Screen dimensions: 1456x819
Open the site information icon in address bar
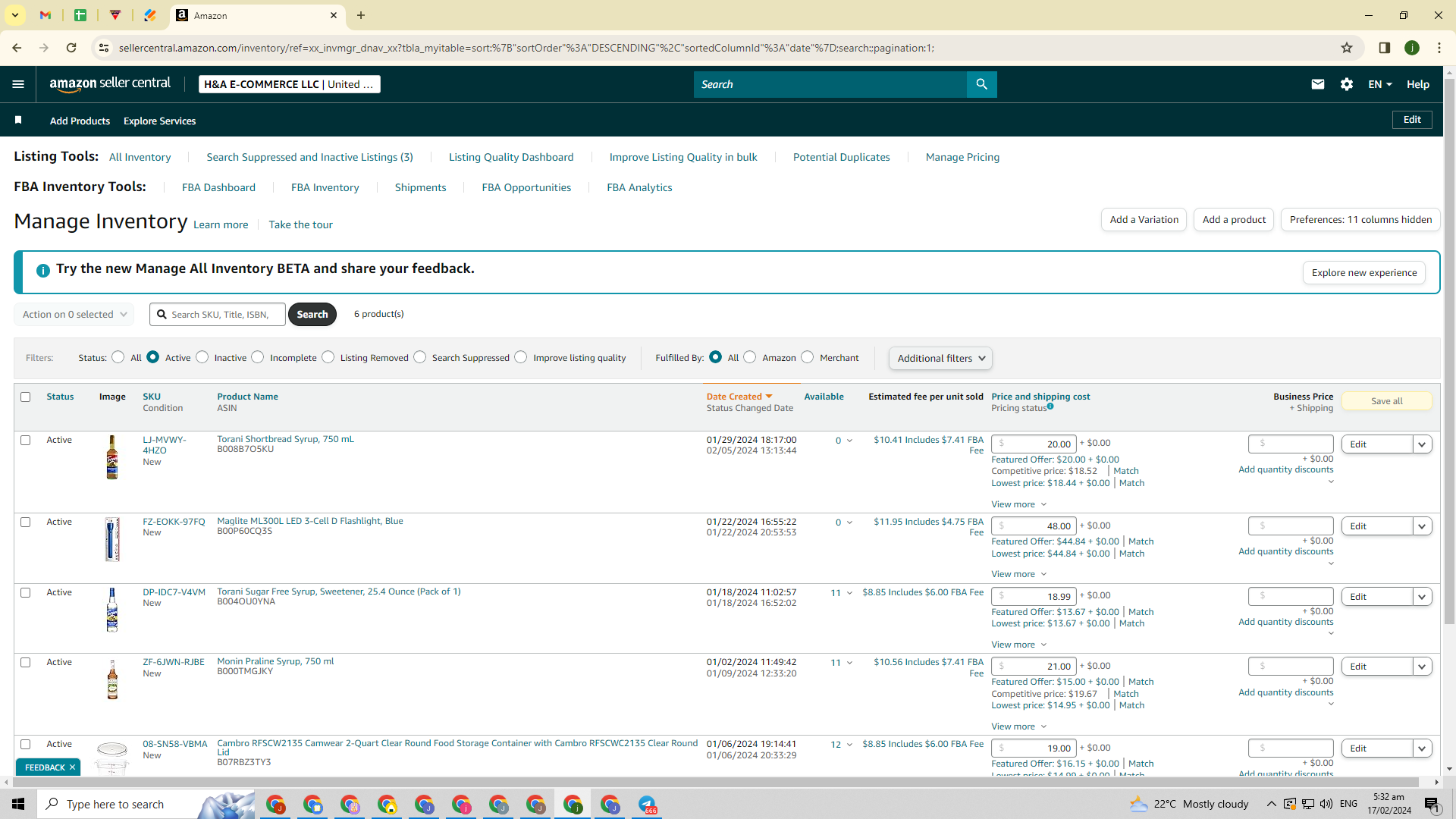click(104, 48)
